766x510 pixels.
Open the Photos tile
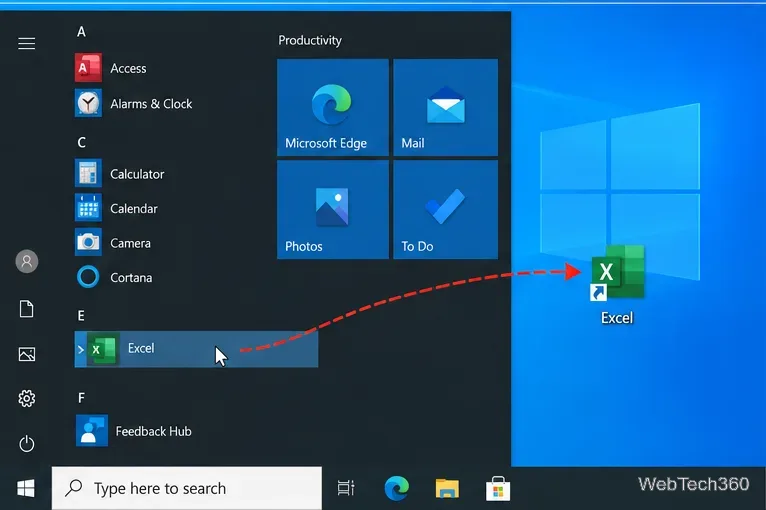(x=333, y=210)
